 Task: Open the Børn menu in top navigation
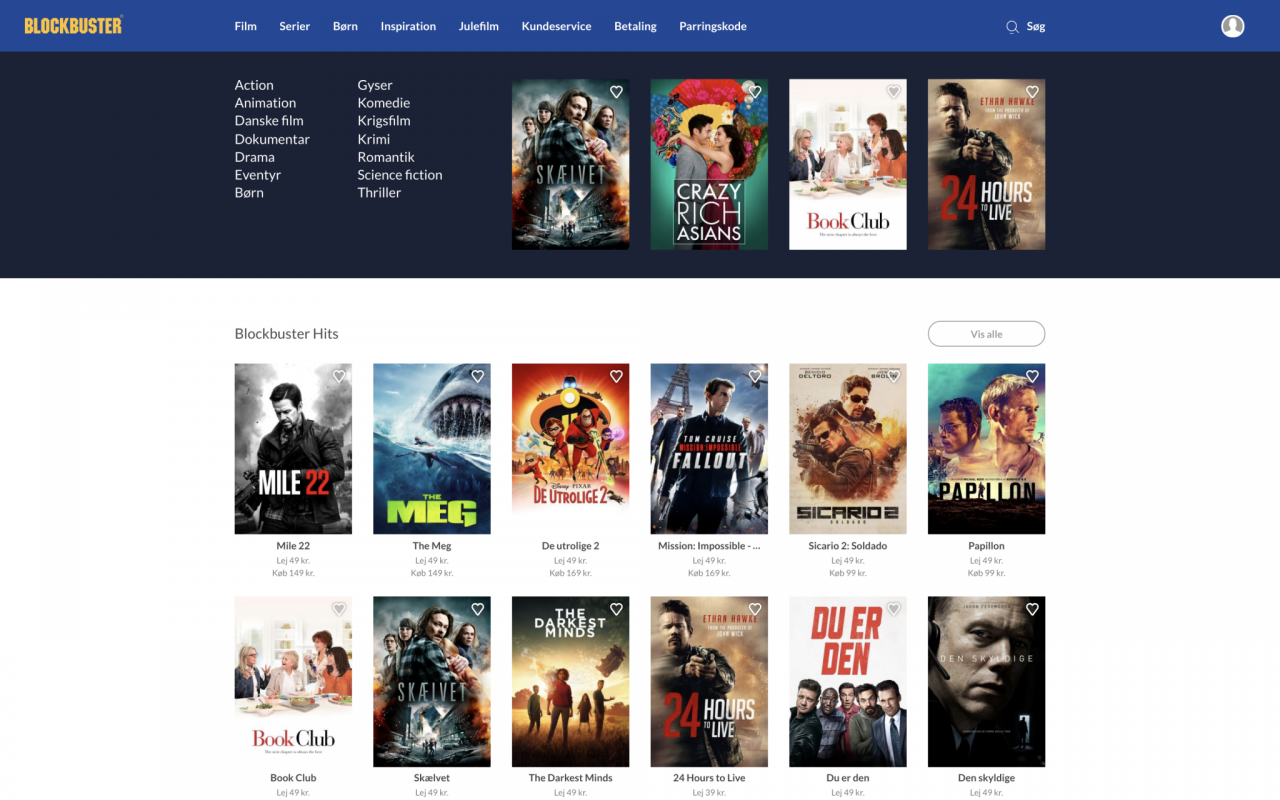click(345, 27)
